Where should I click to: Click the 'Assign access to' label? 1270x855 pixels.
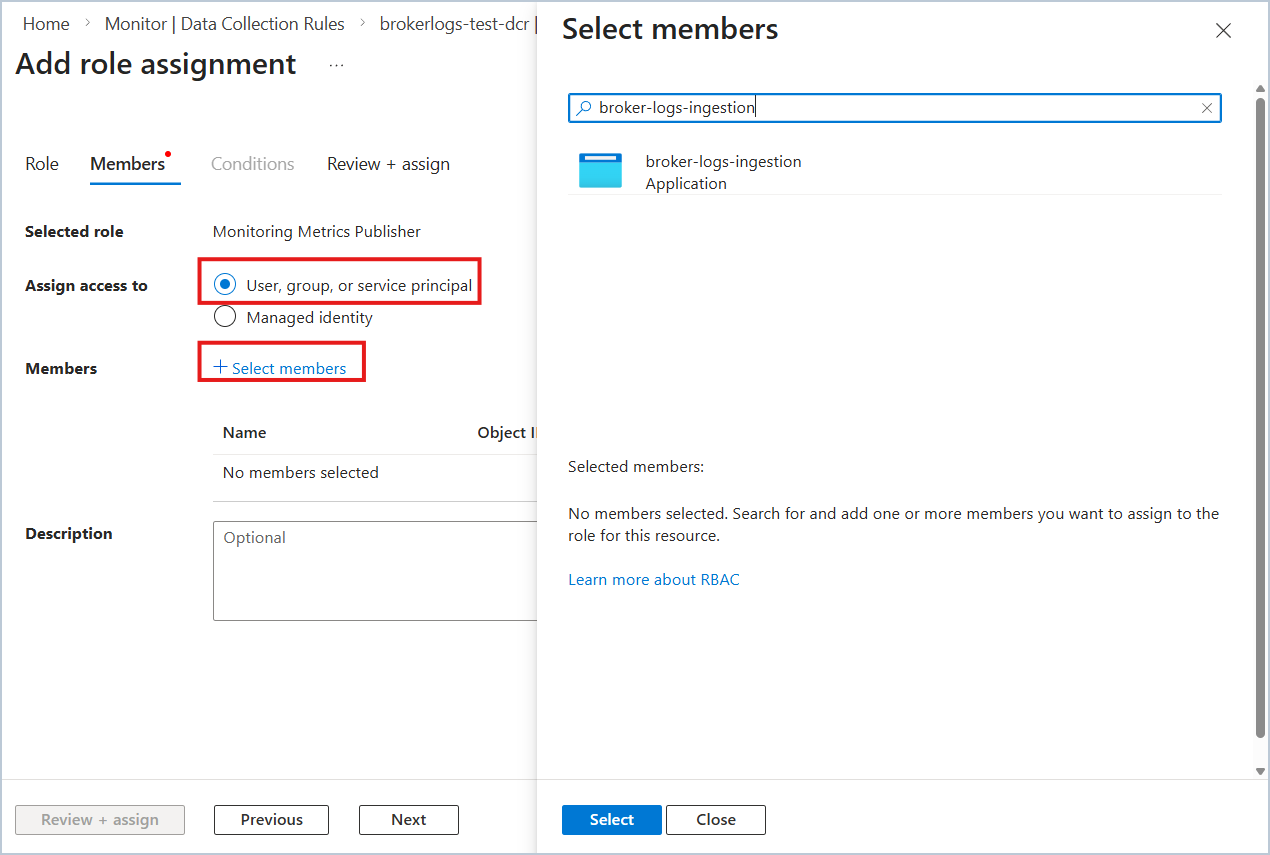[86, 286]
